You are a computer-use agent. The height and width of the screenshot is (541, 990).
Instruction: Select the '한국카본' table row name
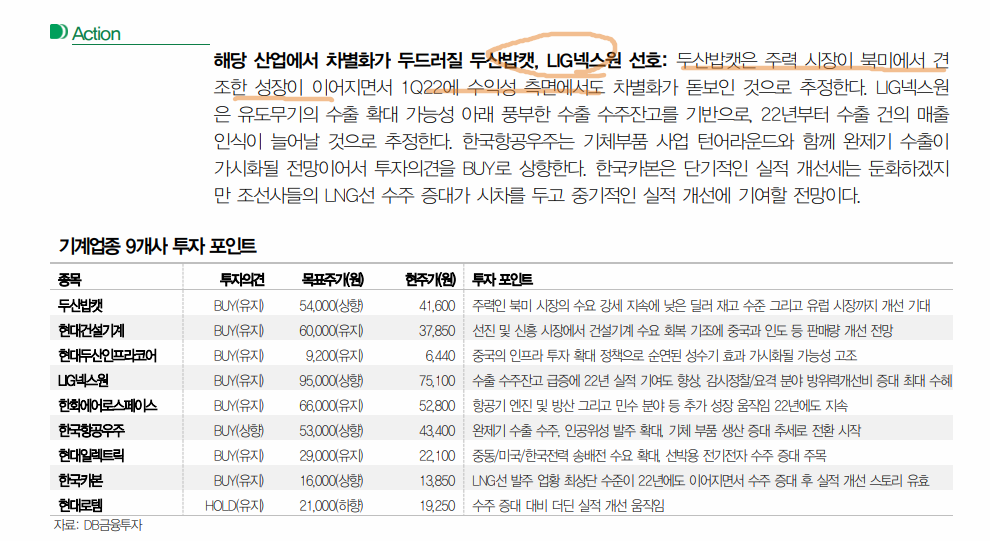point(80,480)
